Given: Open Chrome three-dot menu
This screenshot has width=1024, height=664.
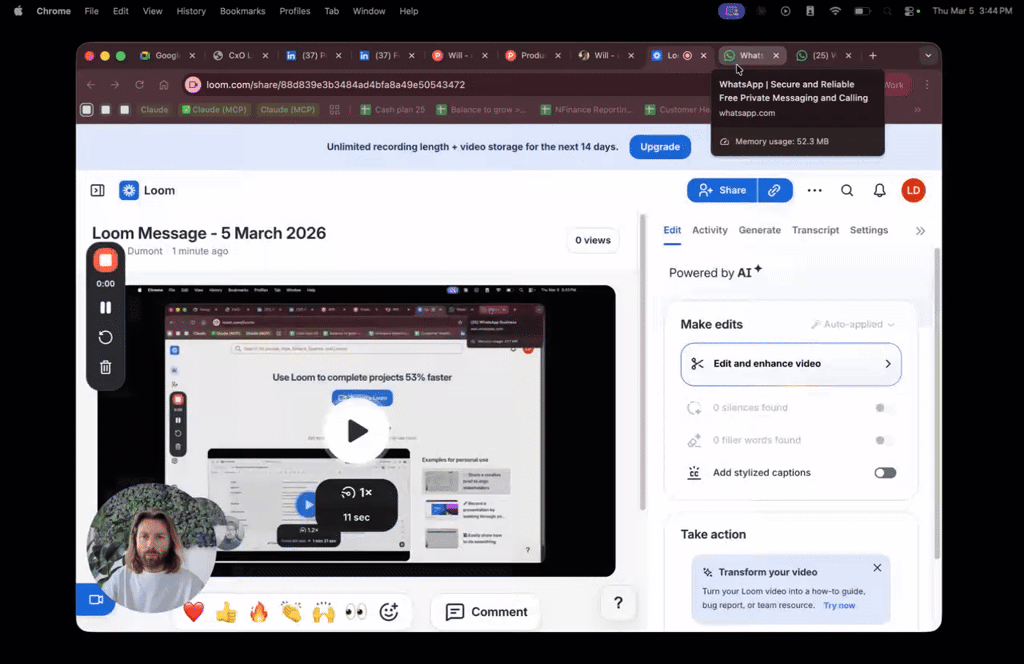Looking at the screenshot, I should pos(927,85).
